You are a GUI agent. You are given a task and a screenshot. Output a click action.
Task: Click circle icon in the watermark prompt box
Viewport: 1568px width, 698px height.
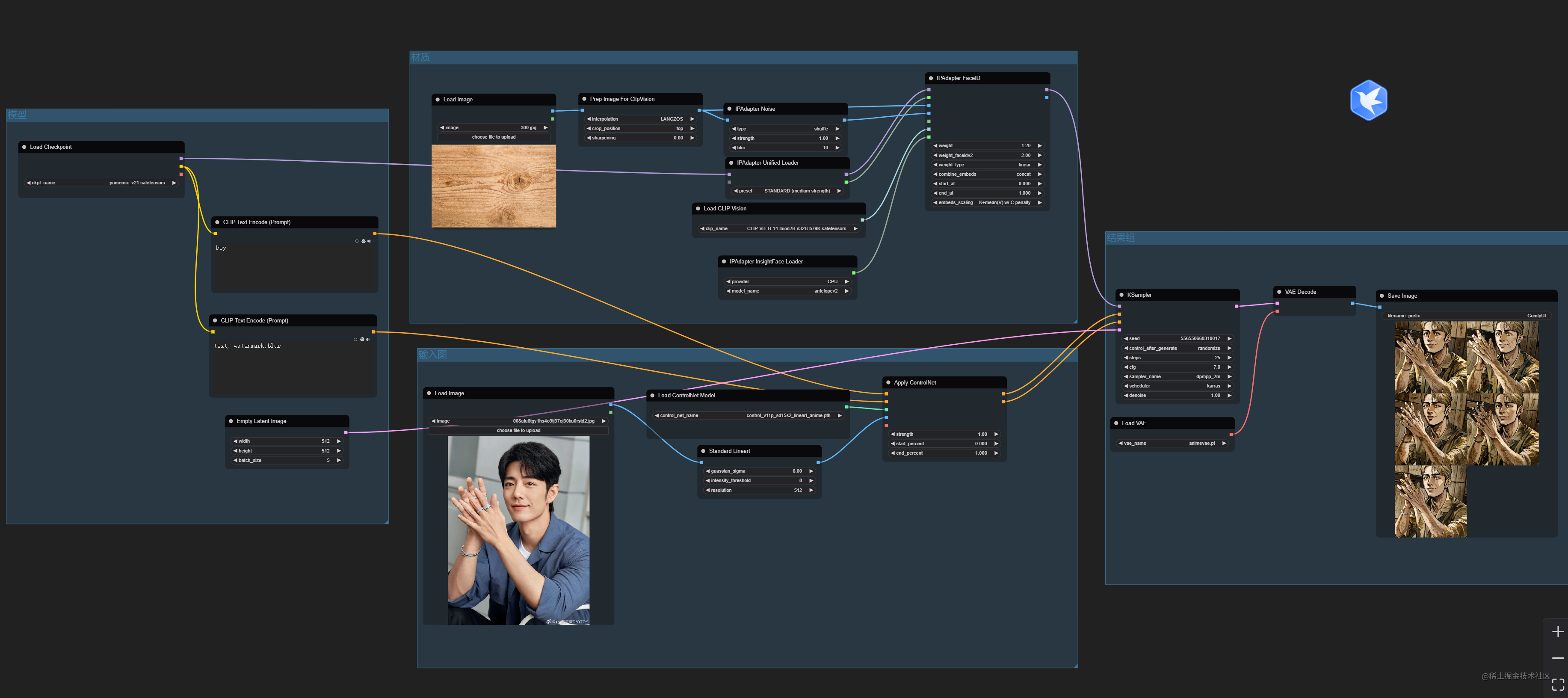[x=355, y=339]
